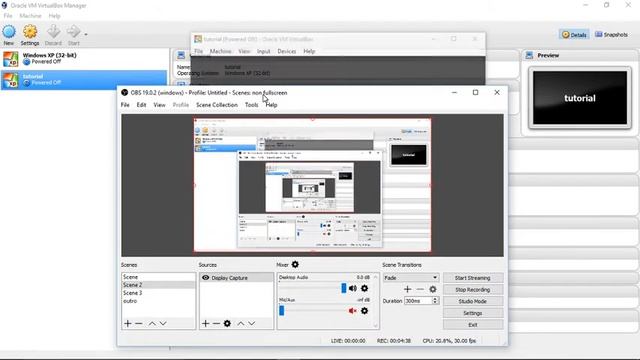Screen dimensions: 640x360
Task: Open the OBS File menu
Action: [x=125, y=105]
